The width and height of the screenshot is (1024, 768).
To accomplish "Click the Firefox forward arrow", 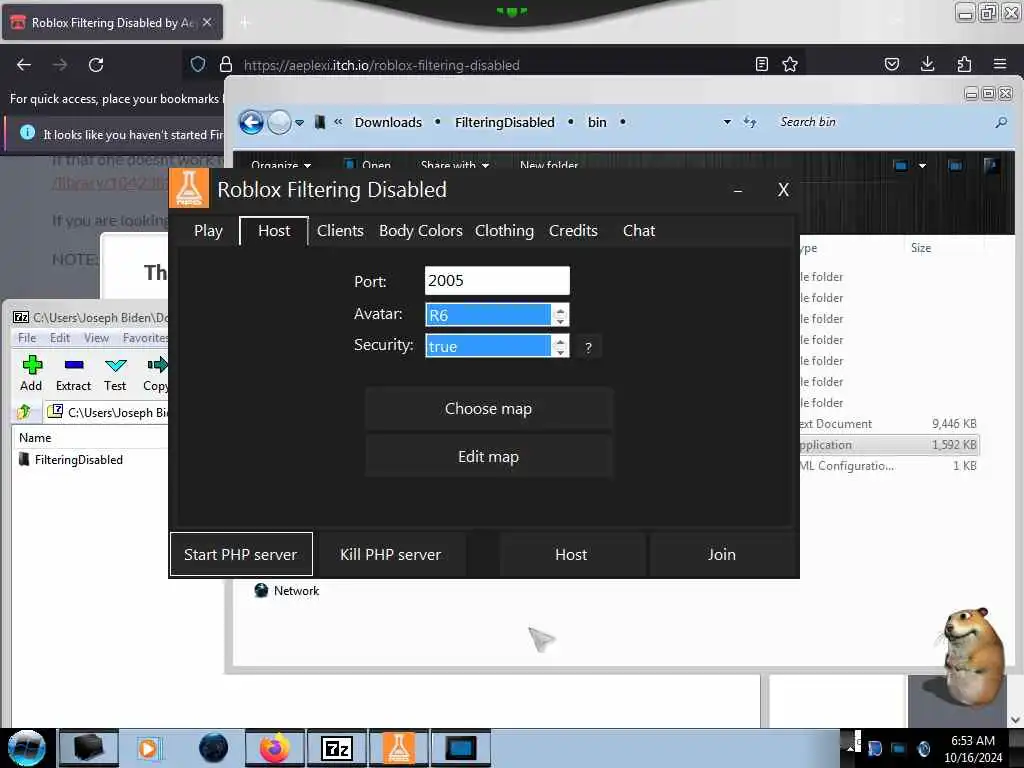I will (x=60, y=65).
